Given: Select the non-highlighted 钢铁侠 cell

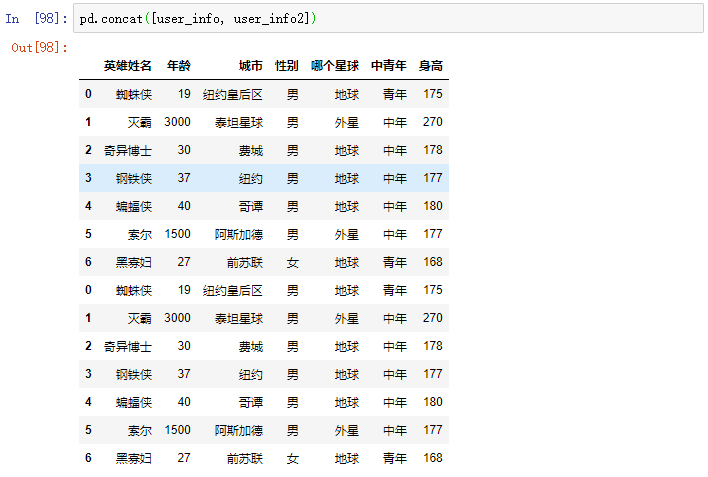Looking at the screenshot, I should (x=134, y=374).
